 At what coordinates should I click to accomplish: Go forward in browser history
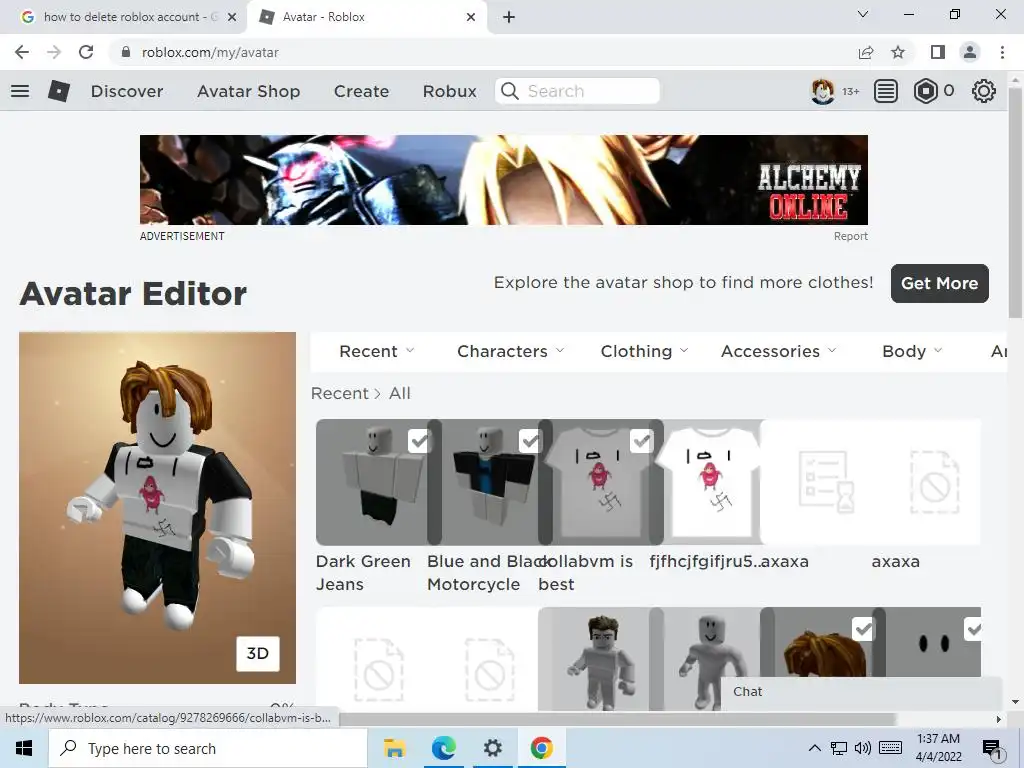point(54,52)
